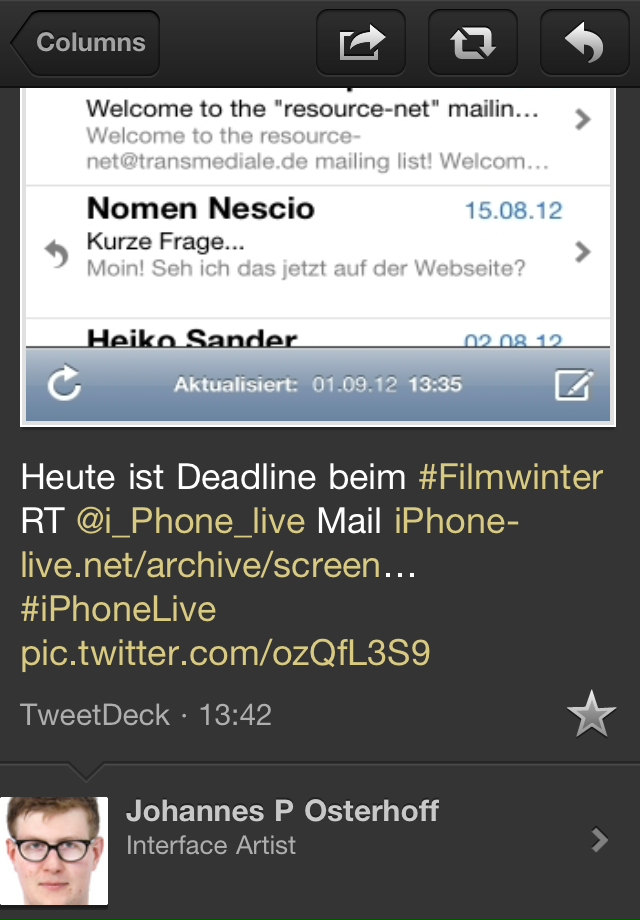Tap the TweetDeck 13:42 timestamp
Image resolution: width=640 pixels, height=920 pixels.
tap(146, 715)
